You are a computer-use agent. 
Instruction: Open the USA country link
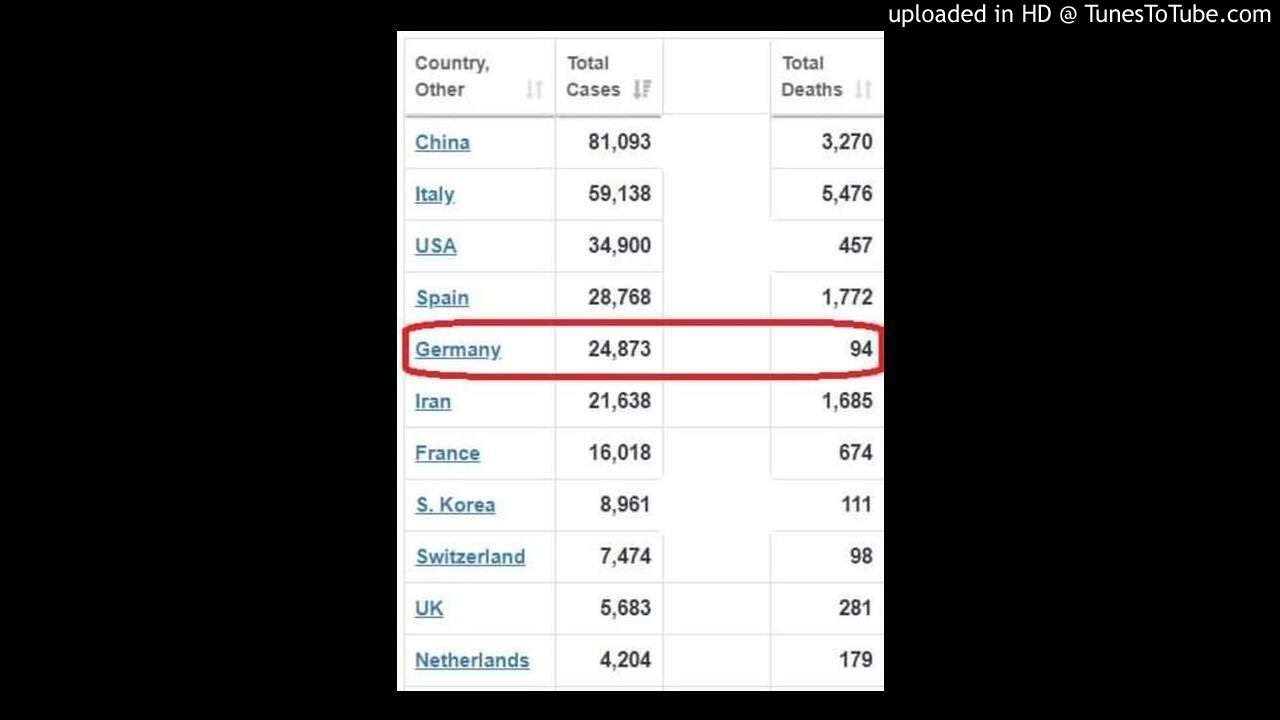[x=435, y=246]
